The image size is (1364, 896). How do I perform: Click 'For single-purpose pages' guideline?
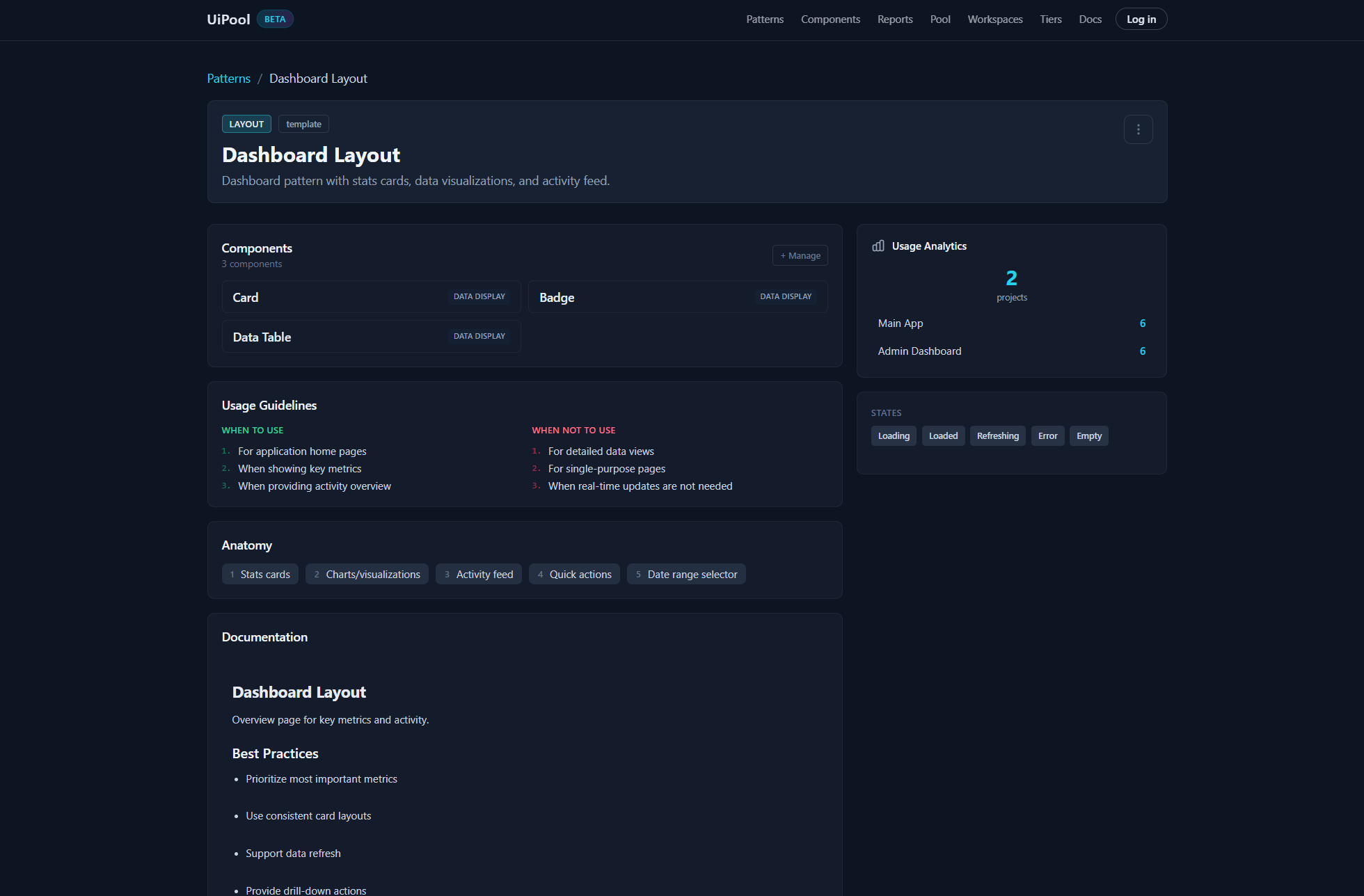pos(607,469)
